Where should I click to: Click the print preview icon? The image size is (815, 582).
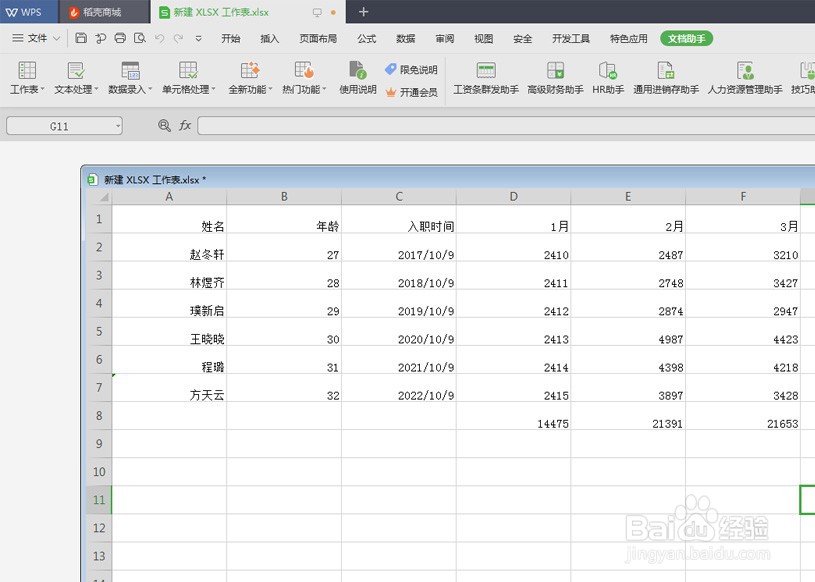[x=140, y=38]
